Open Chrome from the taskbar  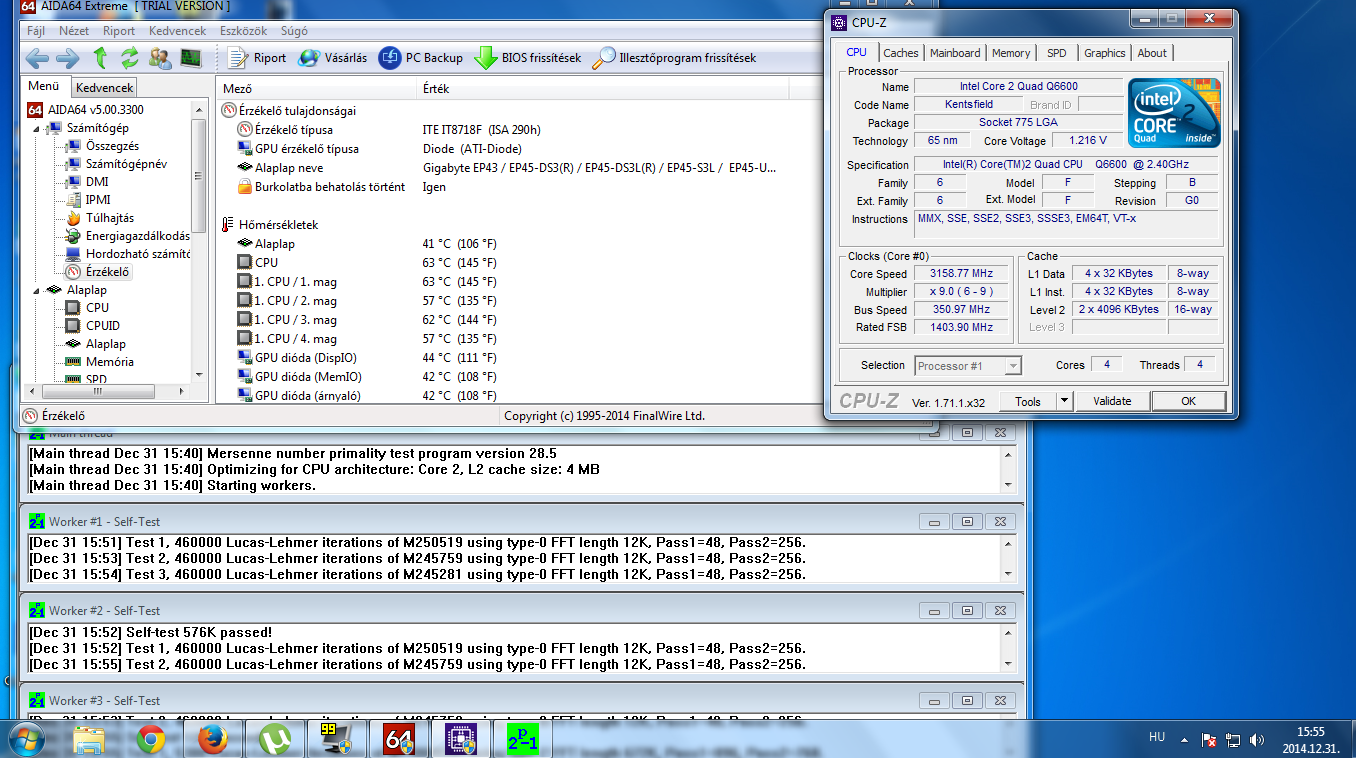point(151,739)
